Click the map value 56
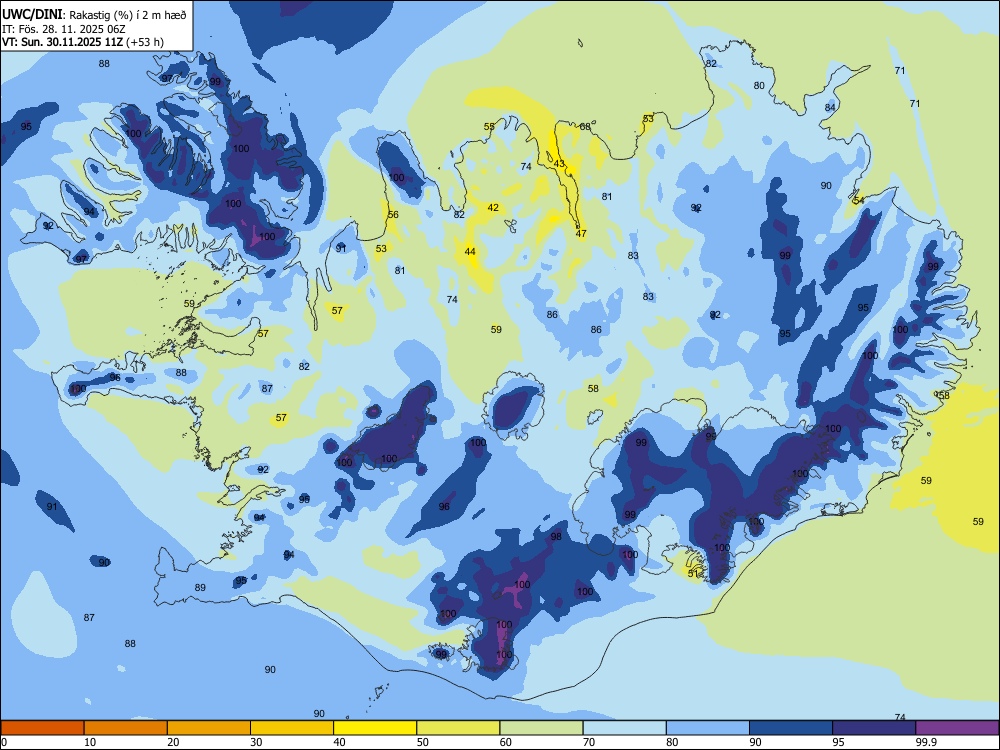The width and height of the screenshot is (1000, 750). (x=393, y=214)
